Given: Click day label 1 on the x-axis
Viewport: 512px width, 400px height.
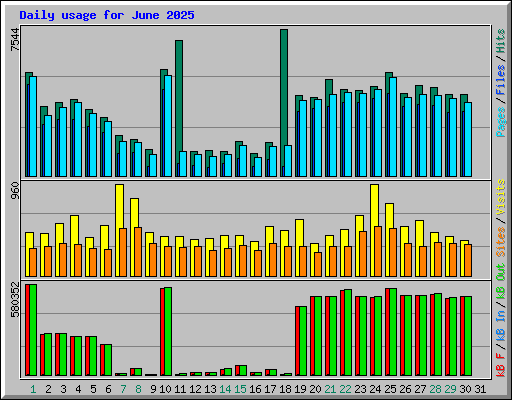Looking at the screenshot, I should click(33, 389).
